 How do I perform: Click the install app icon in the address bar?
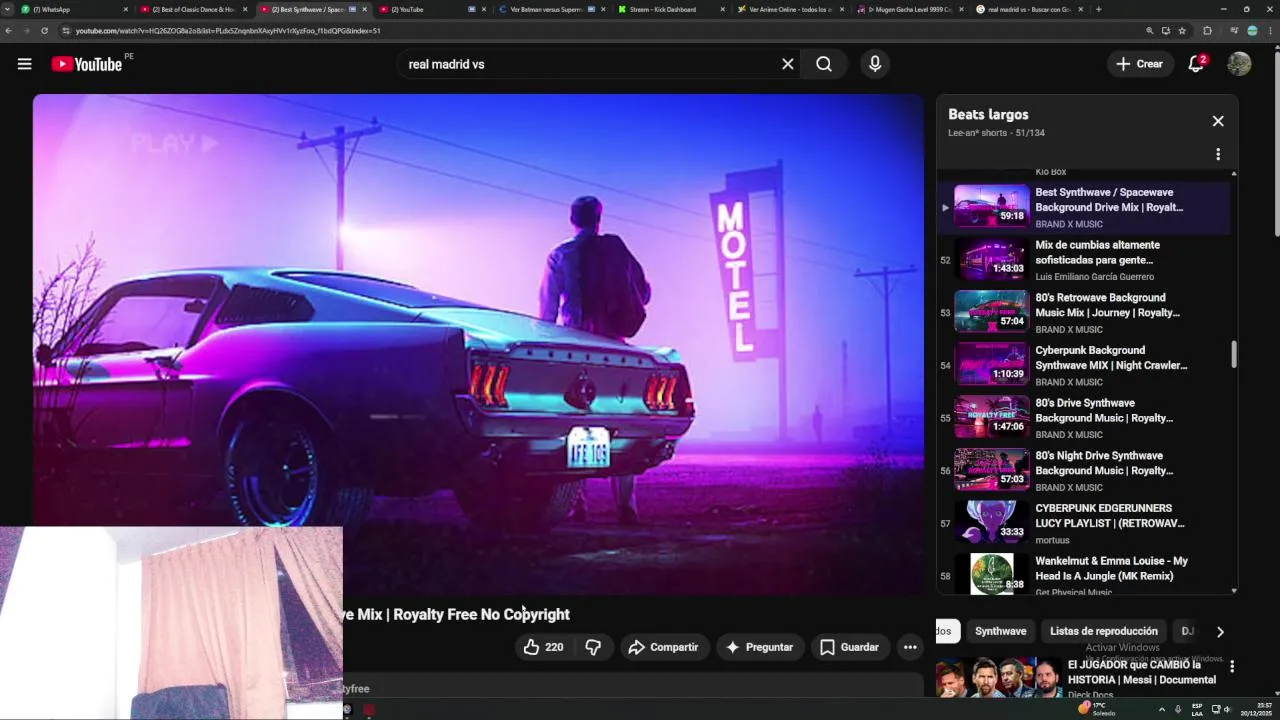(x=1166, y=31)
